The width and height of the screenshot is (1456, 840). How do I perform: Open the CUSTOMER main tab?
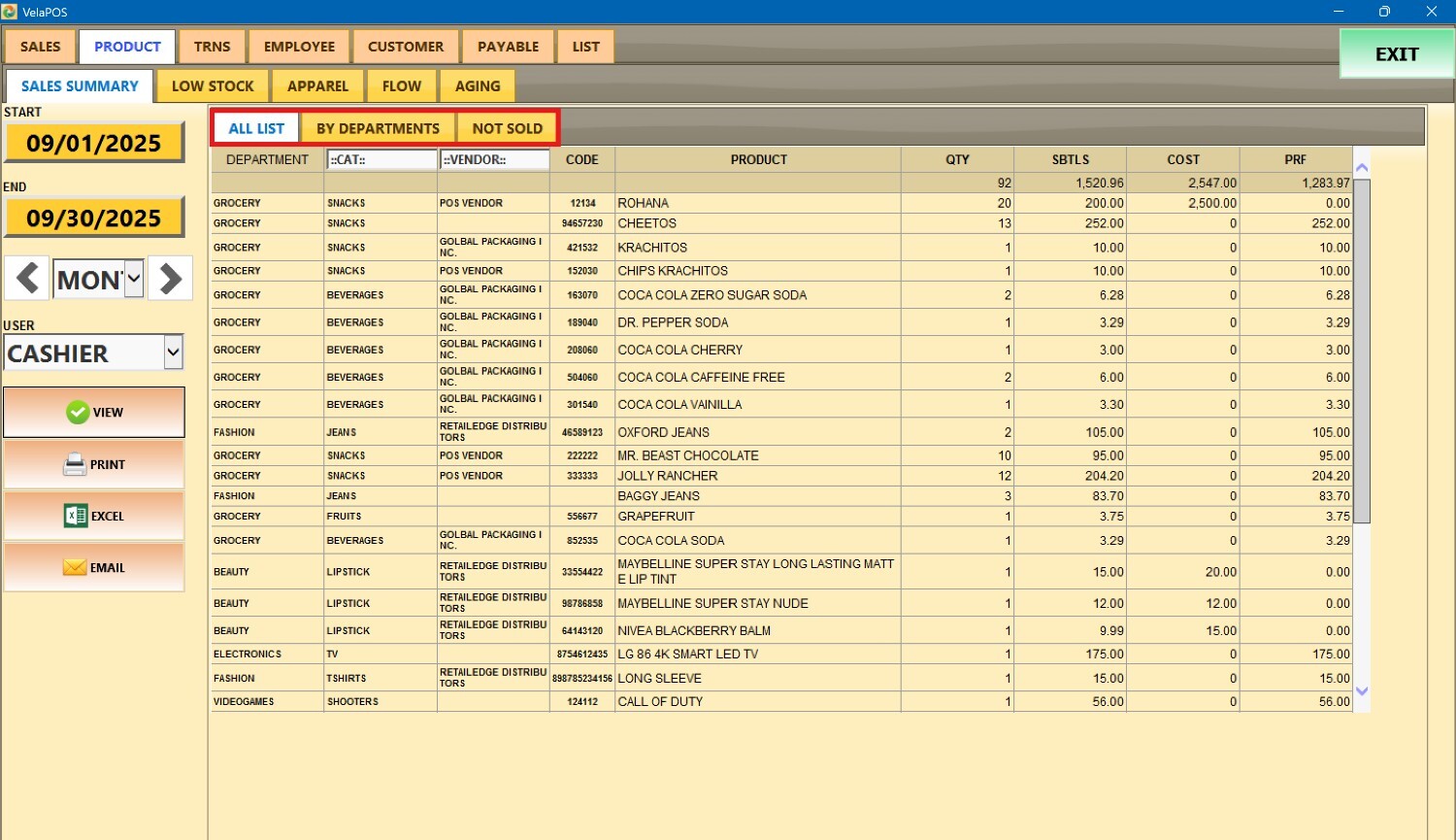[x=406, y=47]
